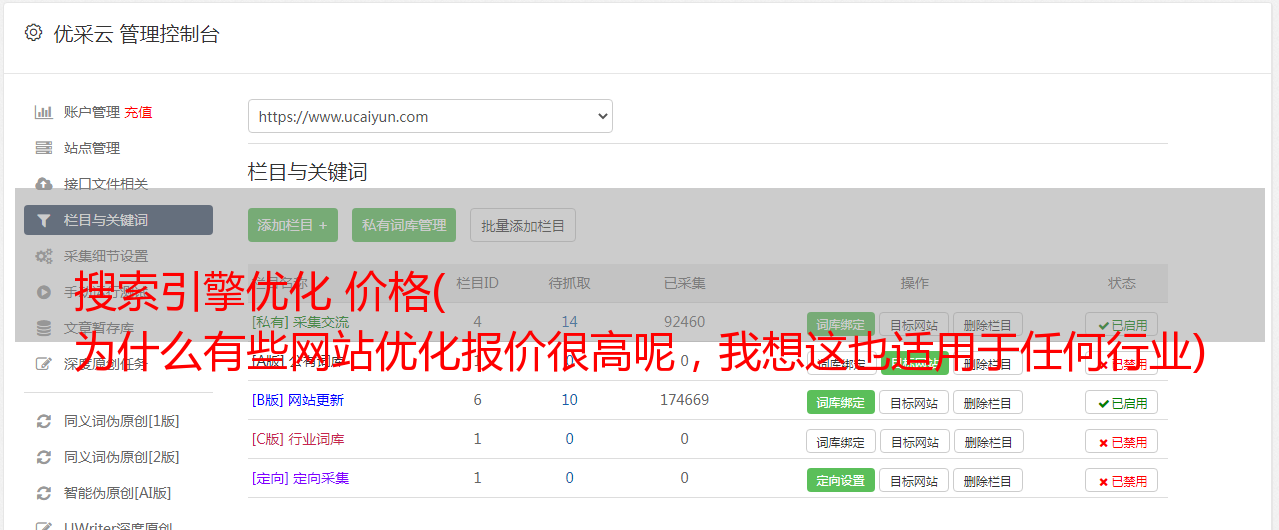The height and width of the screenshot is (530, 1279).
Task: Toggle the 已启用 status for 网站更新
Action: 1122,402
